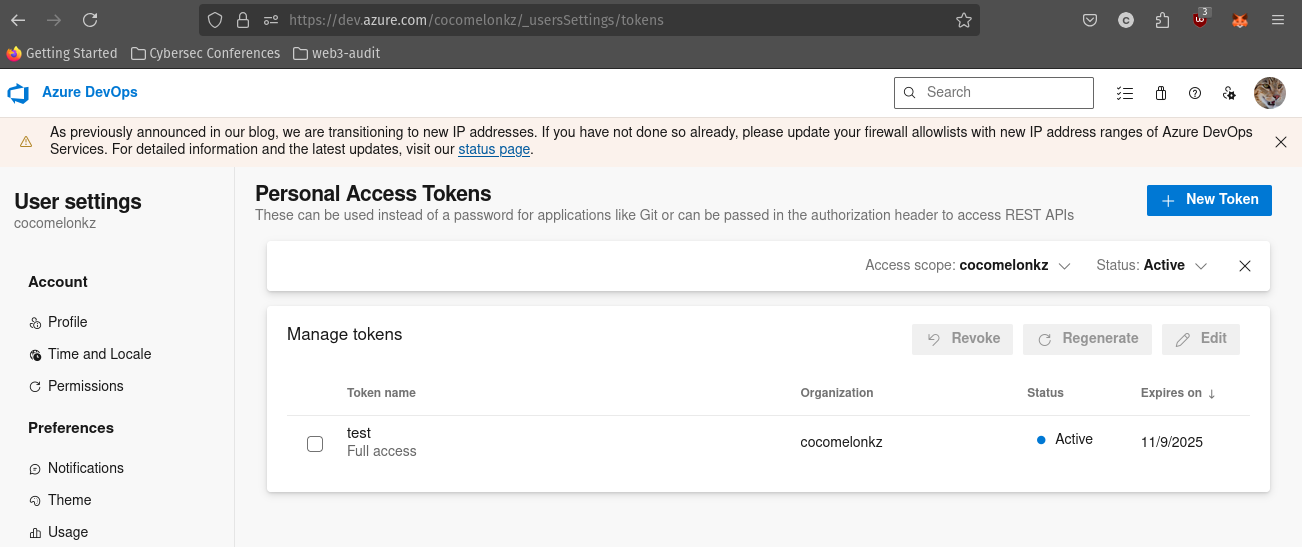
Task: Open the user profile avatar
Action: pyautogui.click(x=1270, y=93)
